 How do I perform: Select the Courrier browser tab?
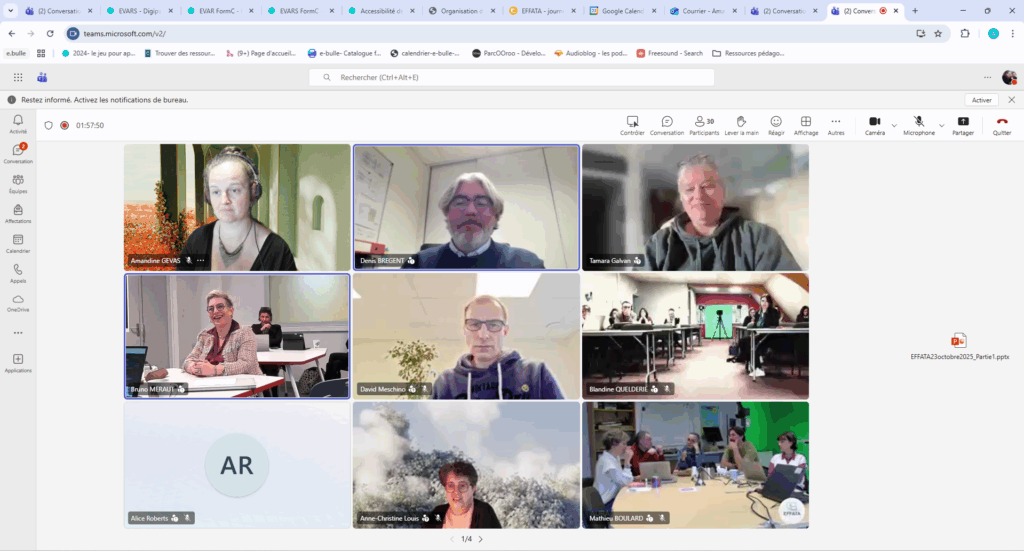pyautogui.click(x=705, y=11)
